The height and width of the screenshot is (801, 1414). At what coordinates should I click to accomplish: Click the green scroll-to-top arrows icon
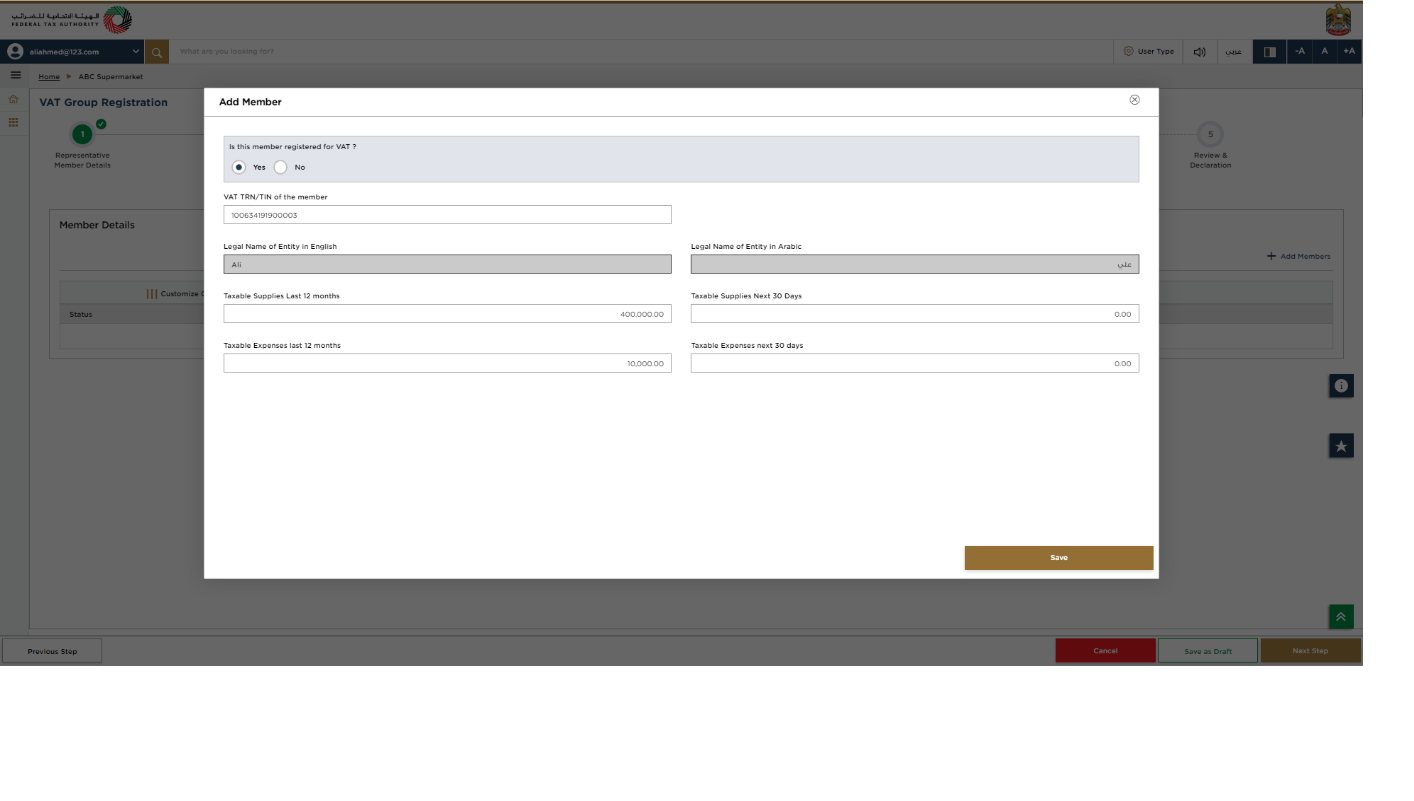pyautogui.click(x=1341, y=617)
